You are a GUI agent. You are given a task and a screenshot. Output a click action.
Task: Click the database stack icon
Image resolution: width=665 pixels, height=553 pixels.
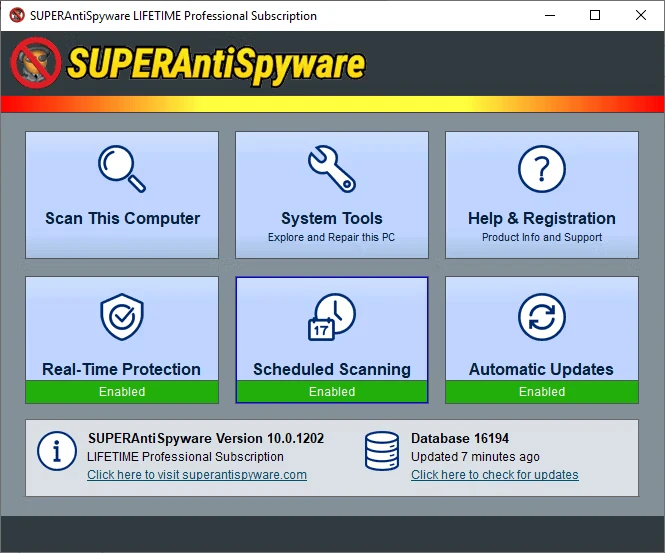click(381, 451)
